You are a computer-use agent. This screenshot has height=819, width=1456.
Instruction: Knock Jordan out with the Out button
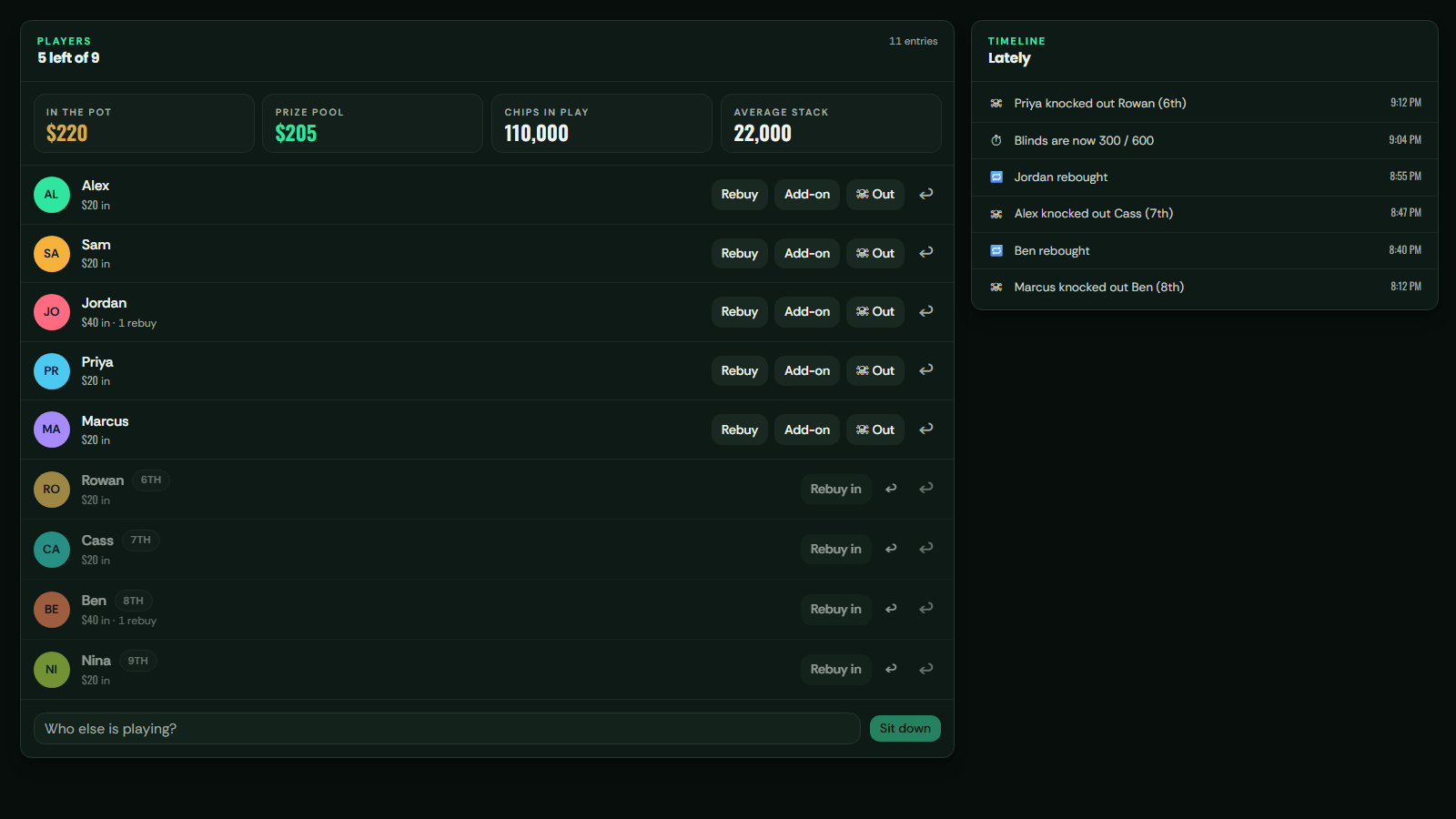[x=875, y=311]
